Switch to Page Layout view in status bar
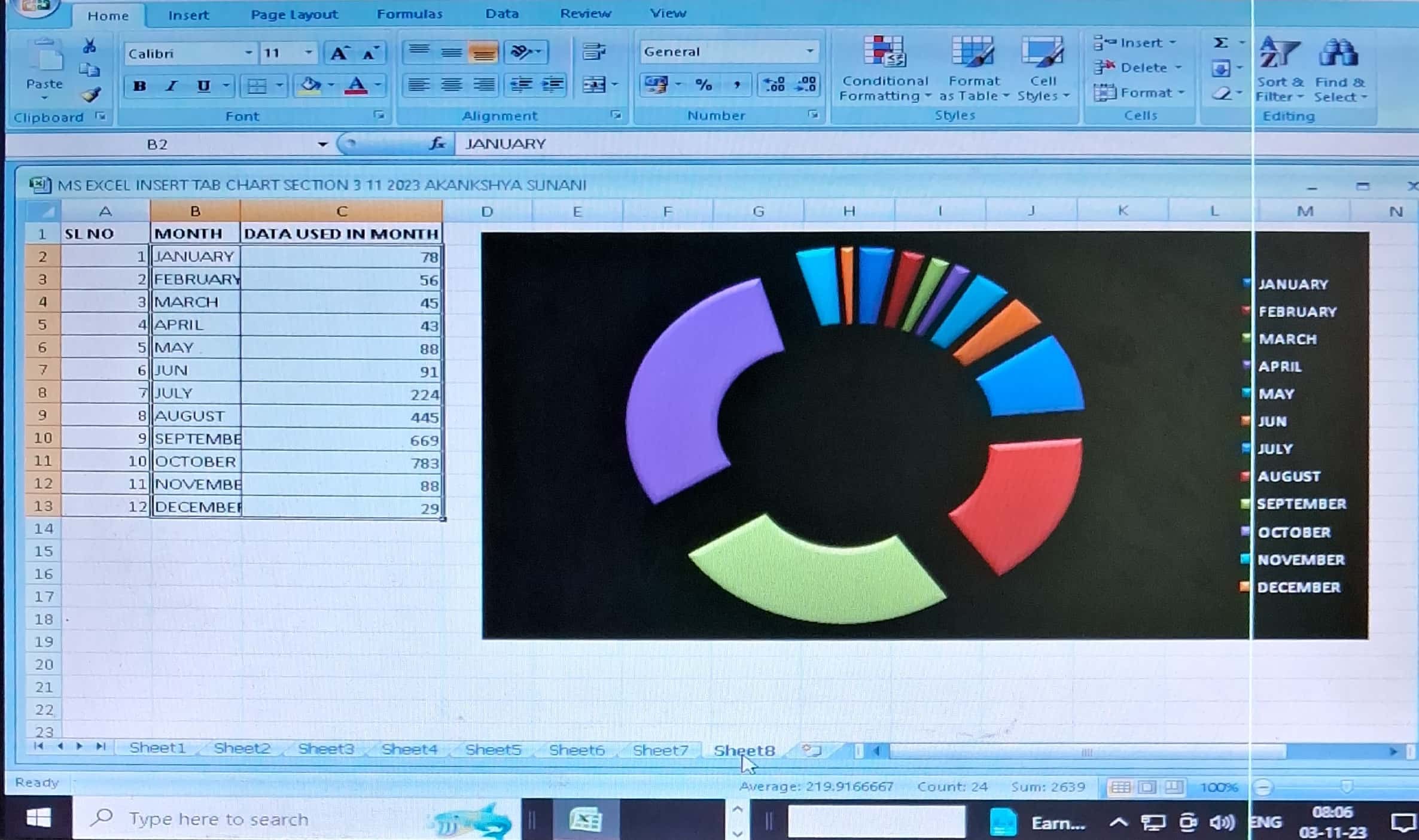1419x840 pixels. [1147, 787]
